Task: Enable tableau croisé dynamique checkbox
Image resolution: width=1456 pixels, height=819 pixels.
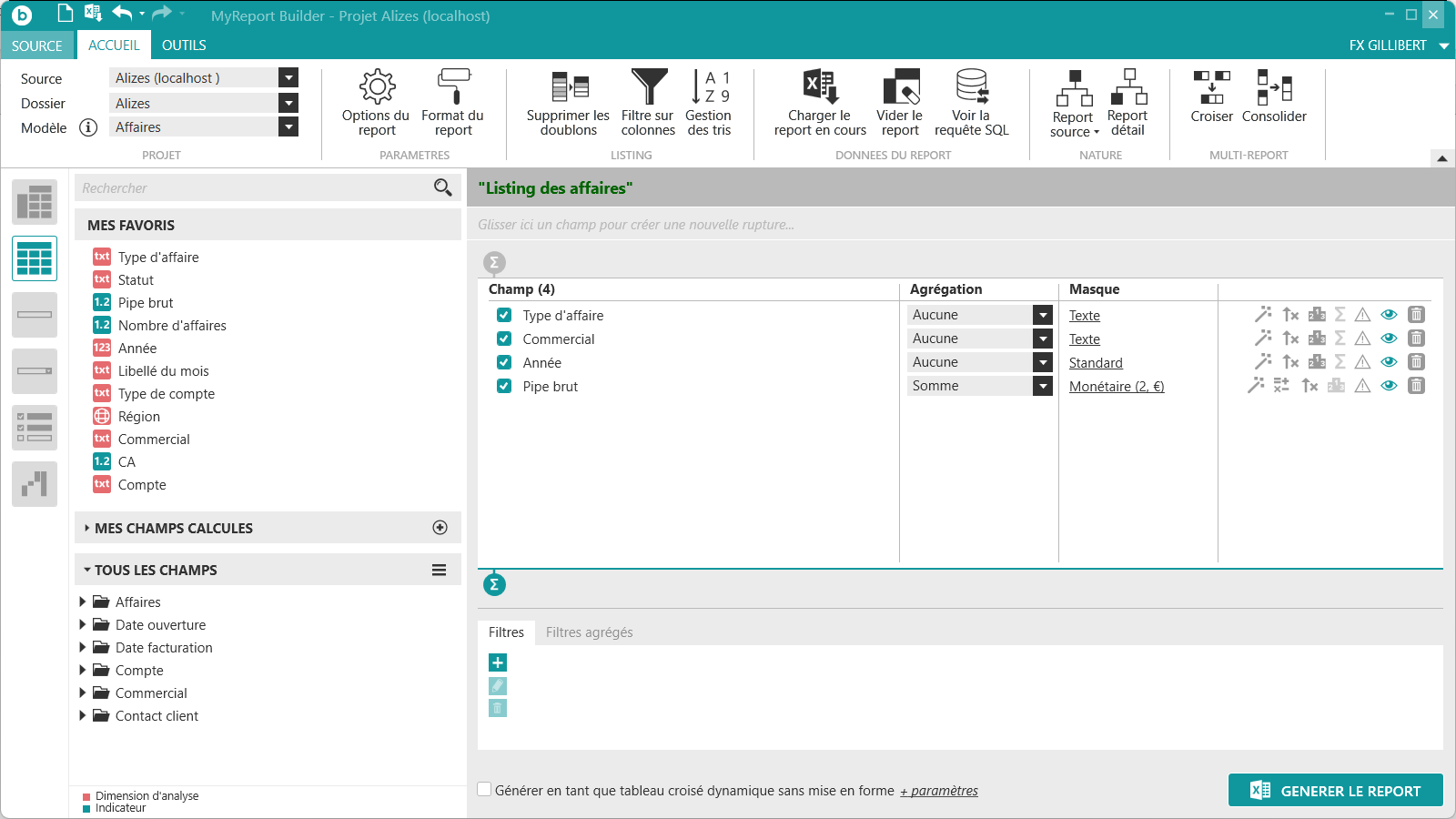Action: [x=485, y=790]
